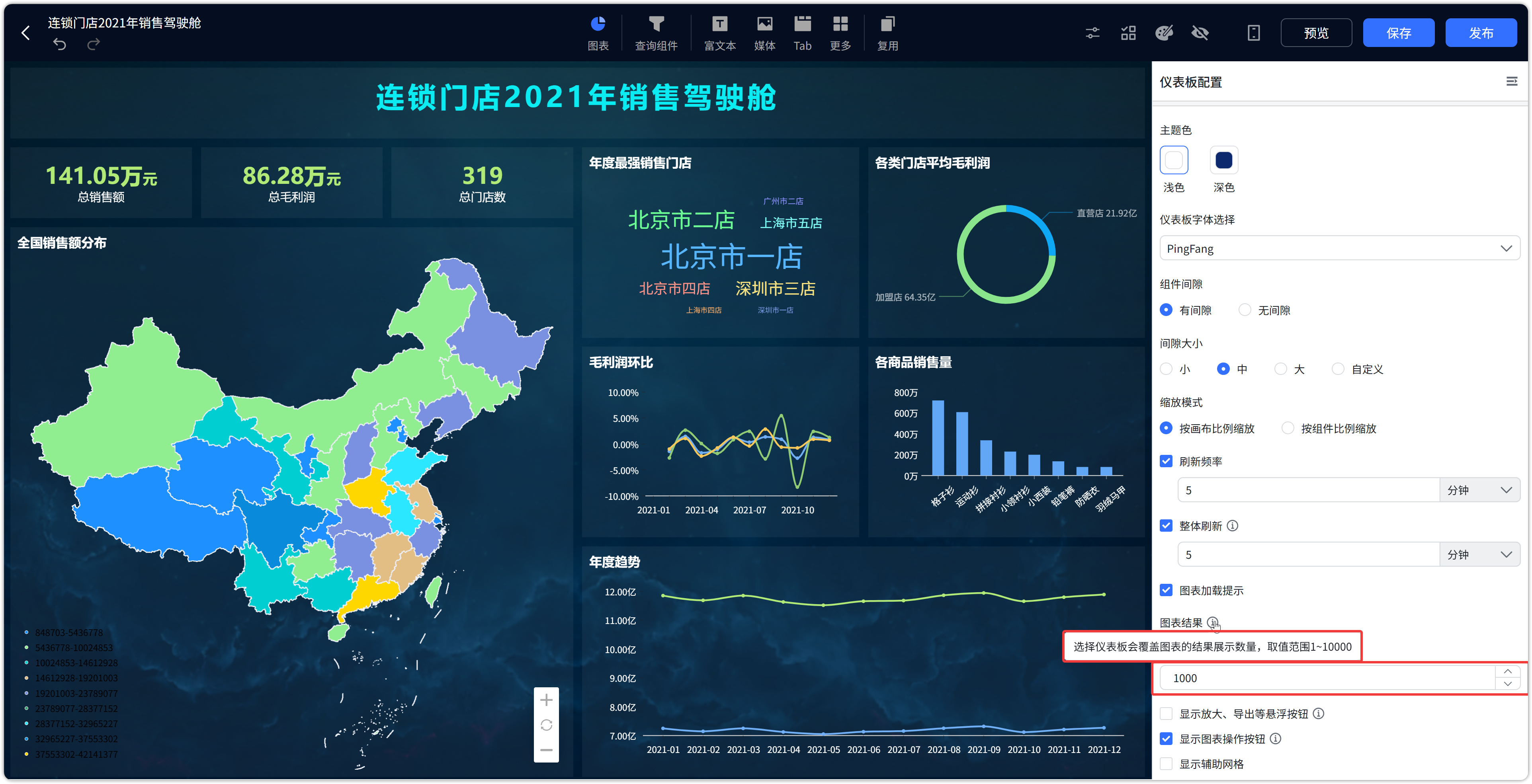This screenshot has height=784, width=1532.
Task: Add a Tab component from toolbar
Action: (x=802, y=33)
